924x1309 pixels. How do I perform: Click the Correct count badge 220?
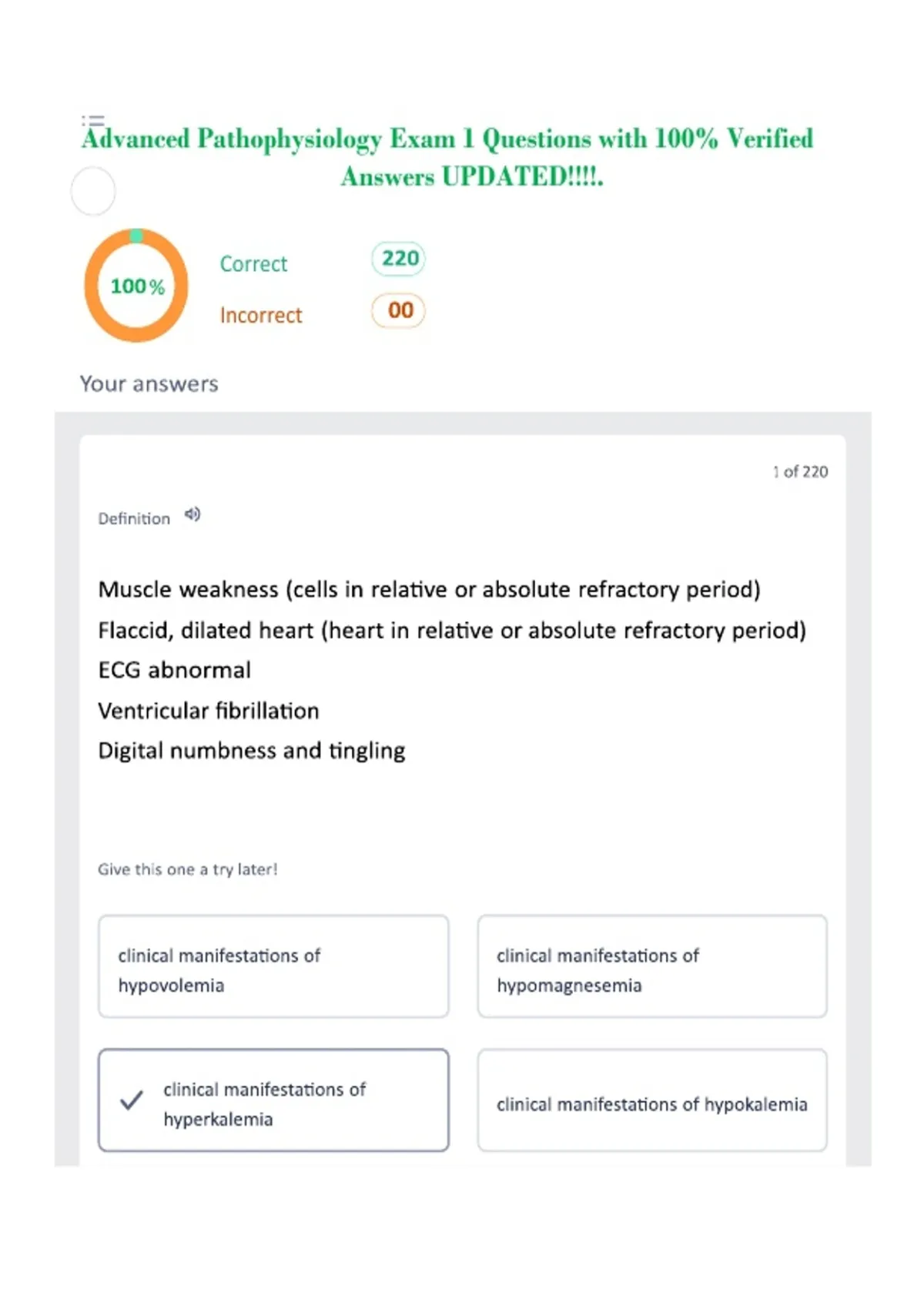point(399,259)
